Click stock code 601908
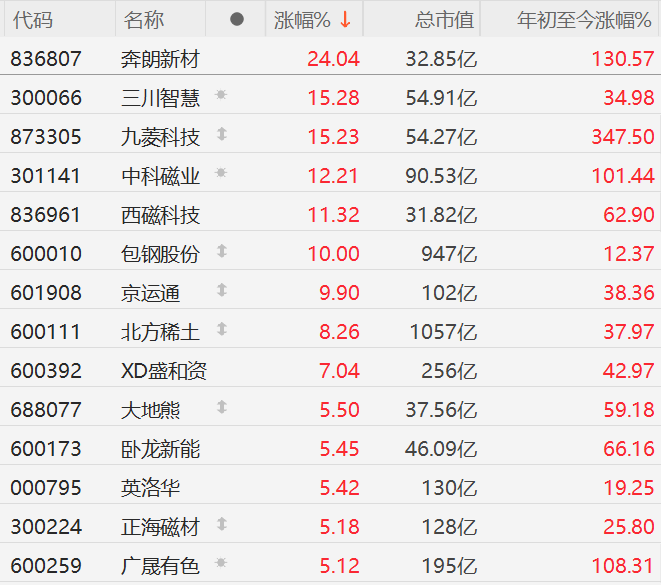The width and height of the screenshot is (661, 585). click(46, 293)
